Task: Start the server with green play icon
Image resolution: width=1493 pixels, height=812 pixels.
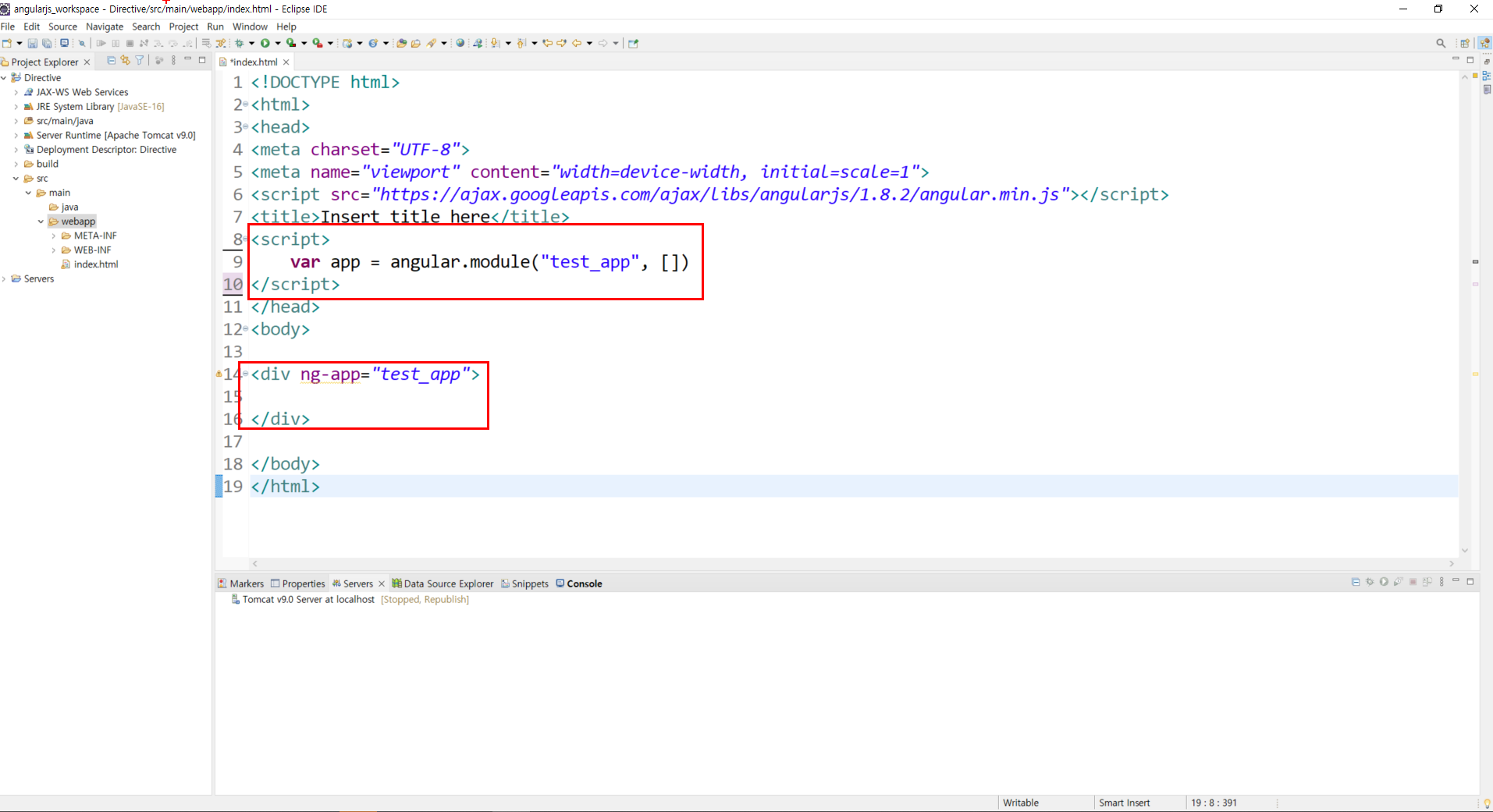Action: click(x=1384, y=582)
